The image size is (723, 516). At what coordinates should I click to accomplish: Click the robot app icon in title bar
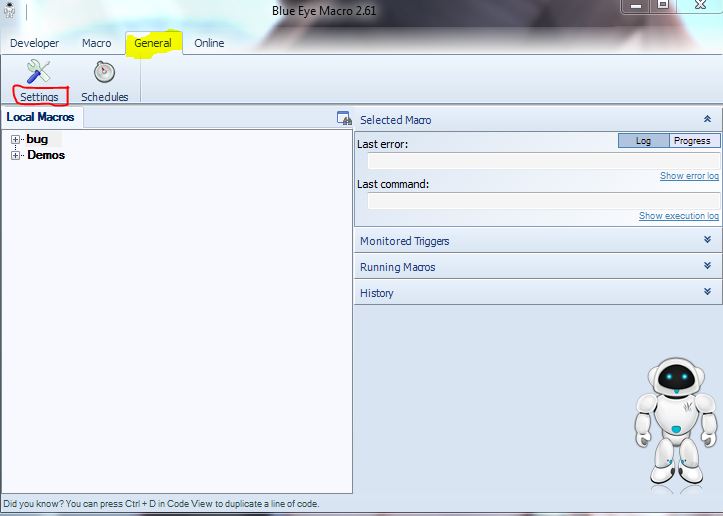click(9, 10)
